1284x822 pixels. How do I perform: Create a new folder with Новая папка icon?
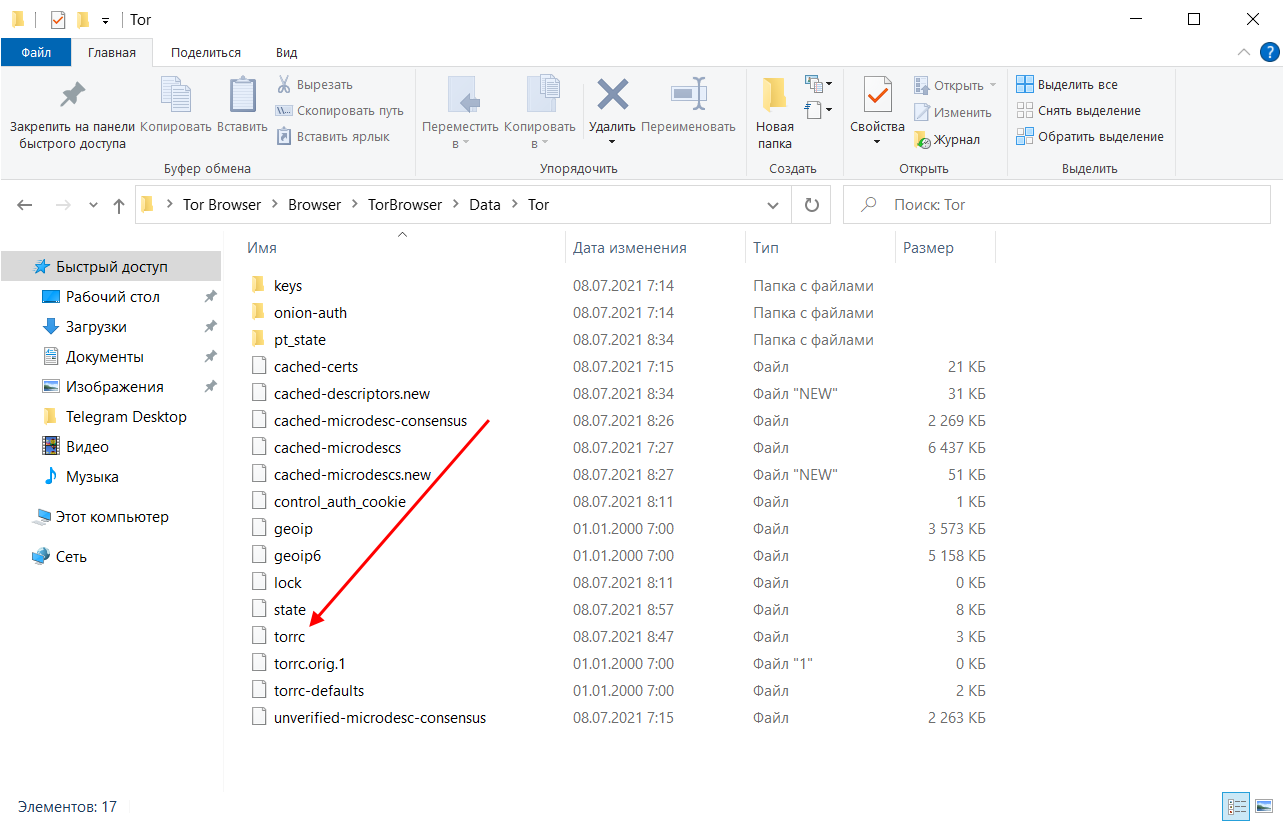(774, 96)
